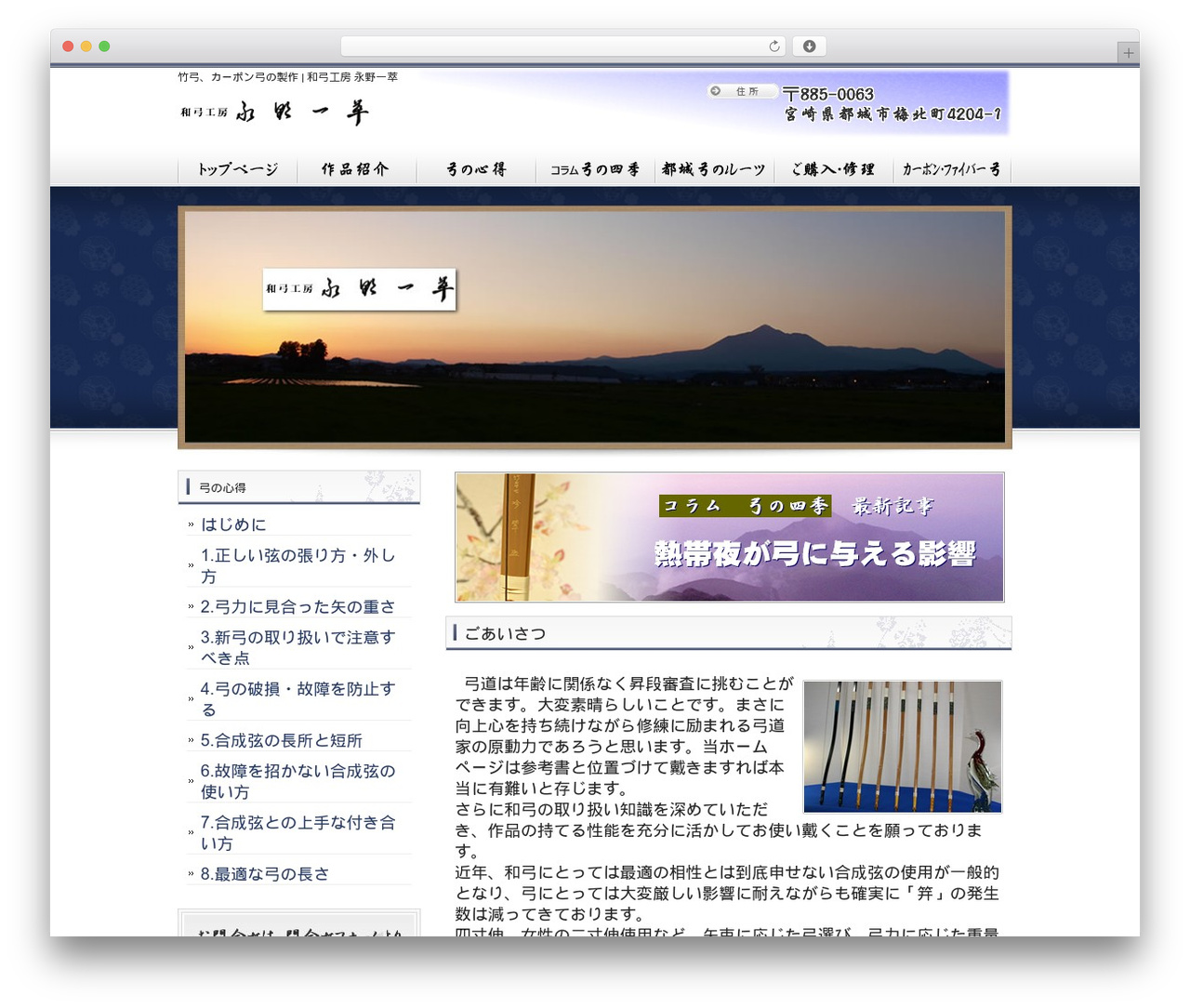Click the arrow icon beside 住所 label

[715, 91]
